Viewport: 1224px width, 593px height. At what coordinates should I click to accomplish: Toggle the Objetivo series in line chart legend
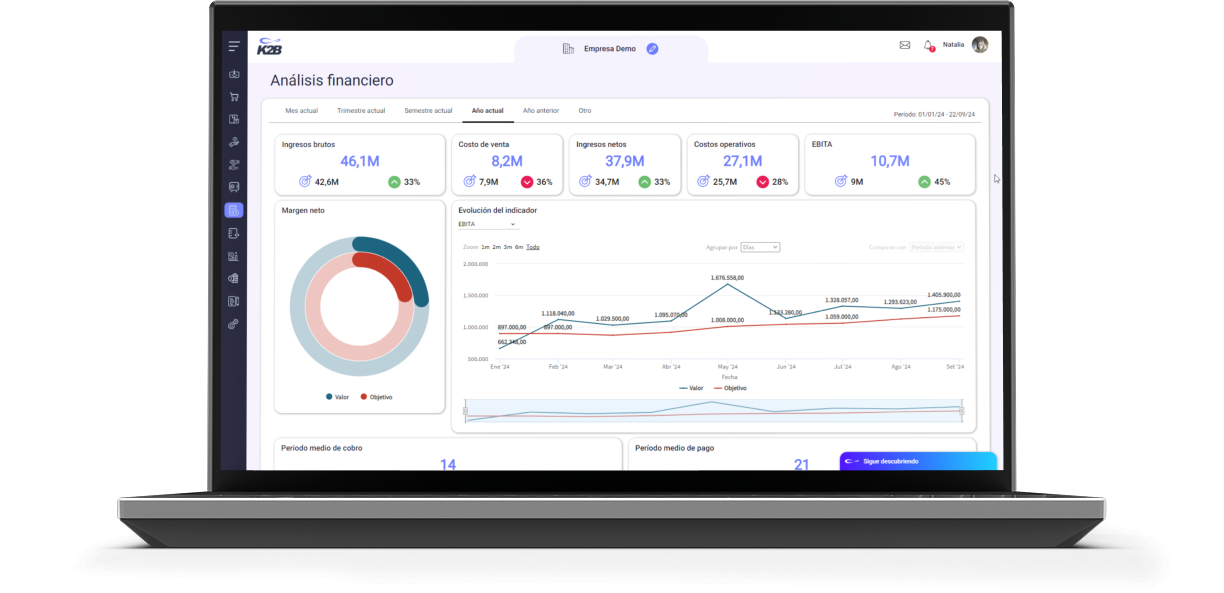click(729, 388)
